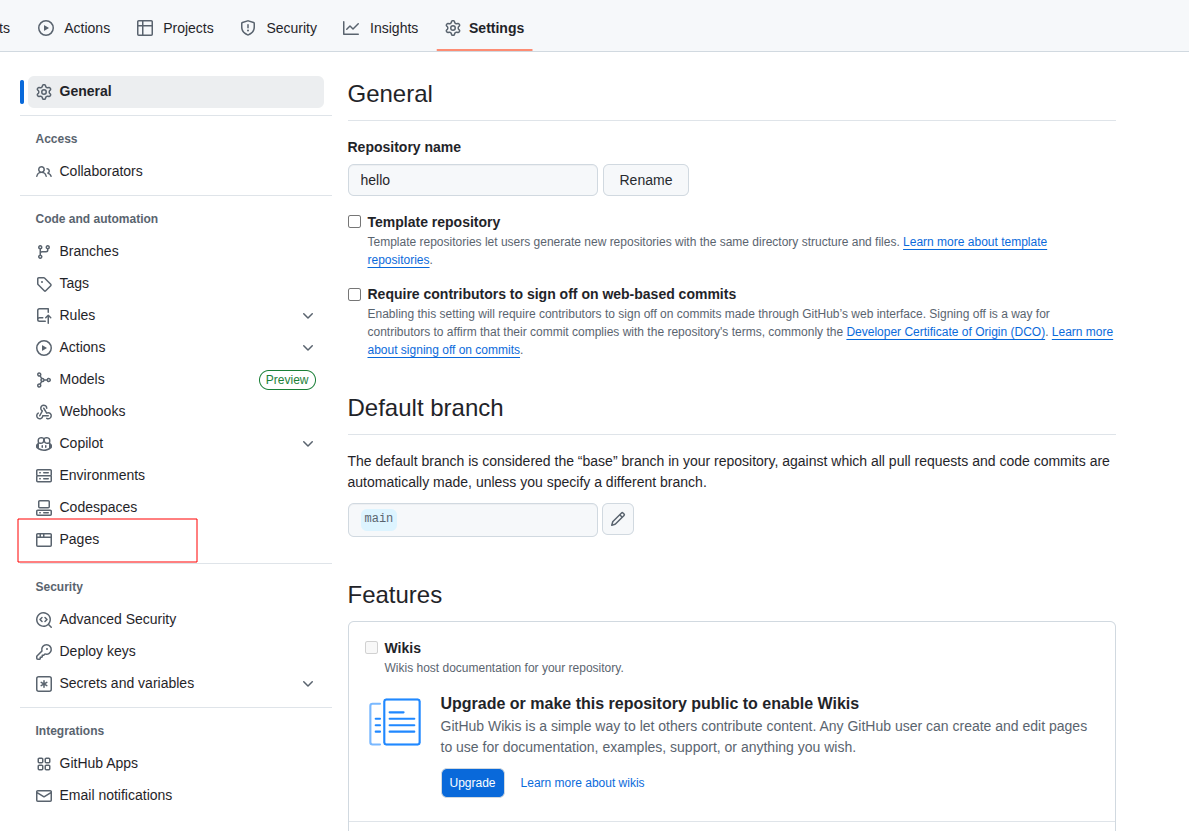Open the Actions tab
Screen dimensions: 1189x831
[74, 28]
